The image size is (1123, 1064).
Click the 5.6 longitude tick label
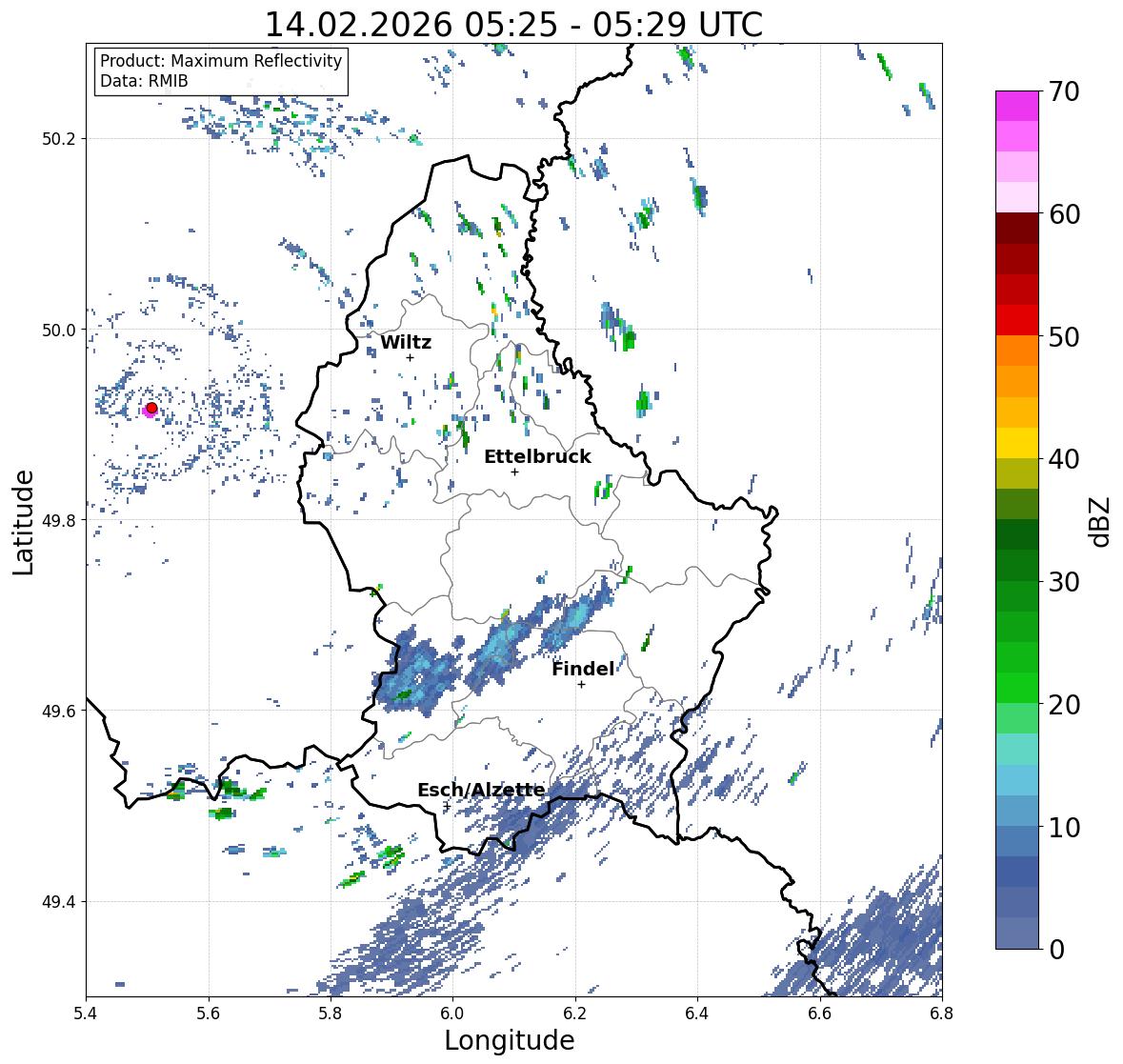tap(209, 1014)
